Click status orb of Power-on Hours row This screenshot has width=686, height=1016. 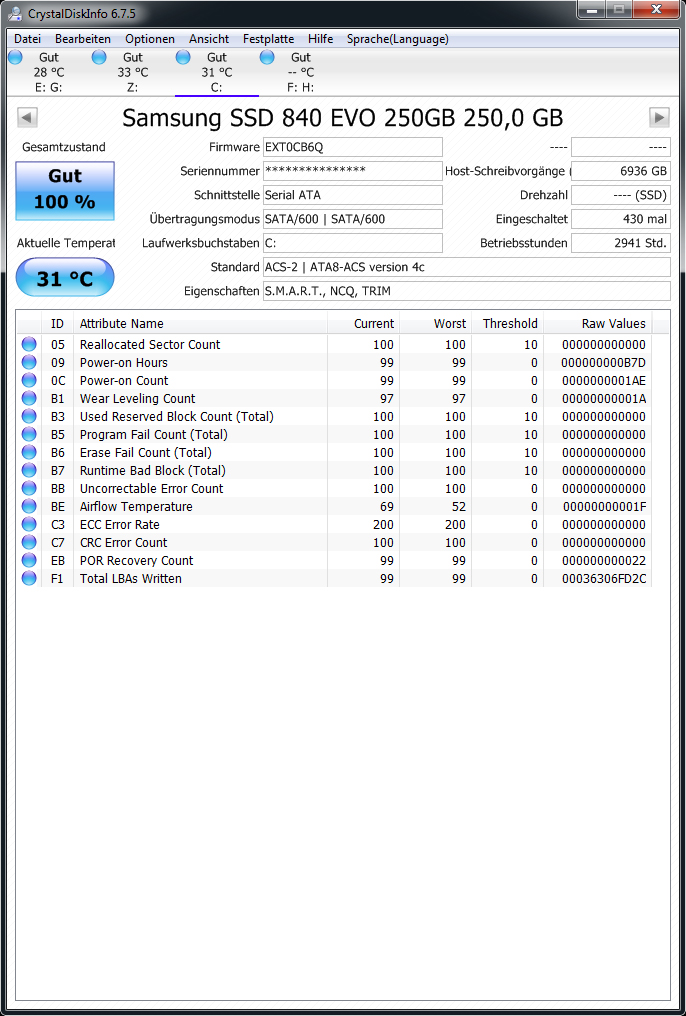pyautogui.click(x=29, y=362)
